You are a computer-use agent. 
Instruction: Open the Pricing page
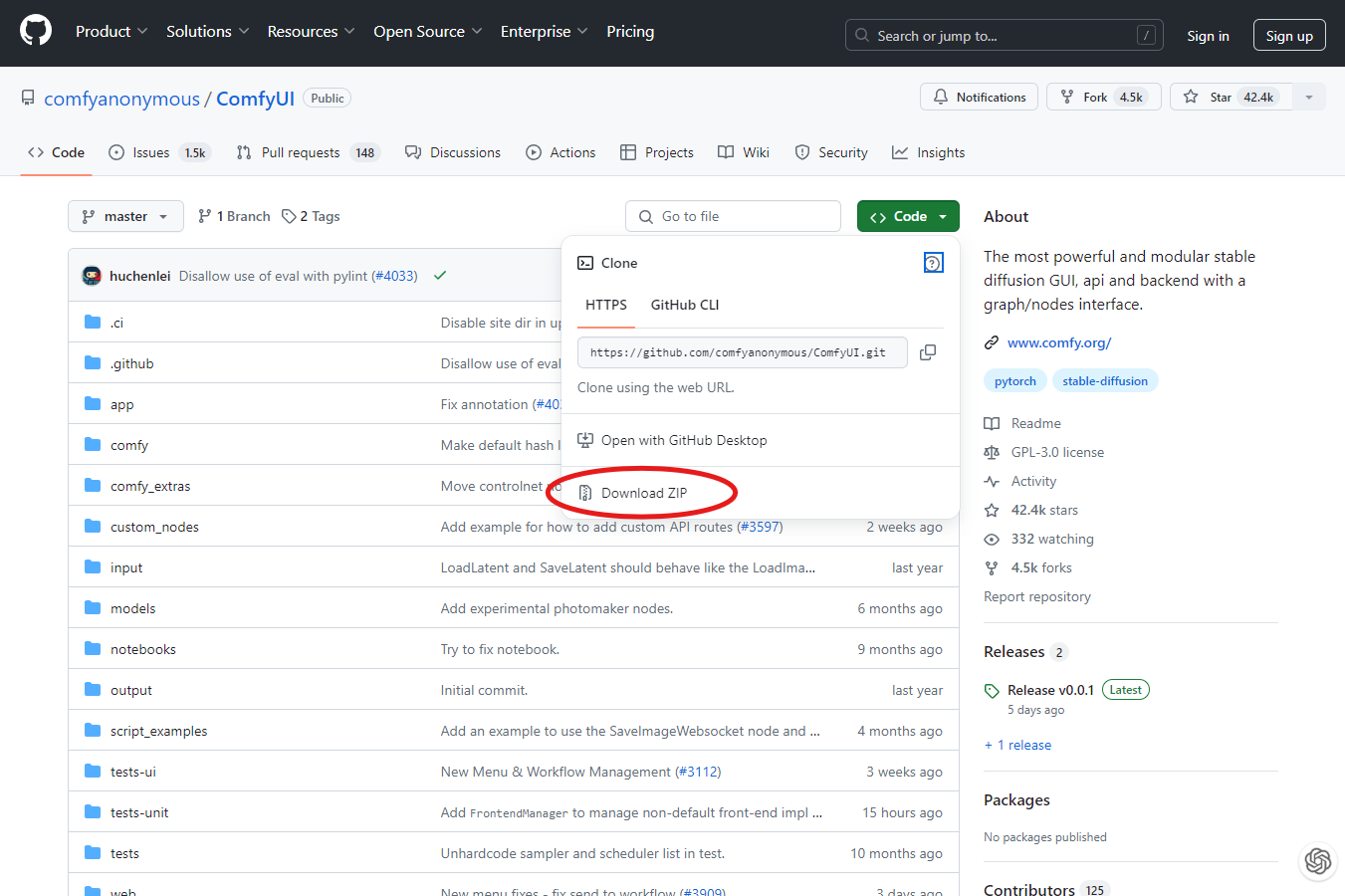630,32
